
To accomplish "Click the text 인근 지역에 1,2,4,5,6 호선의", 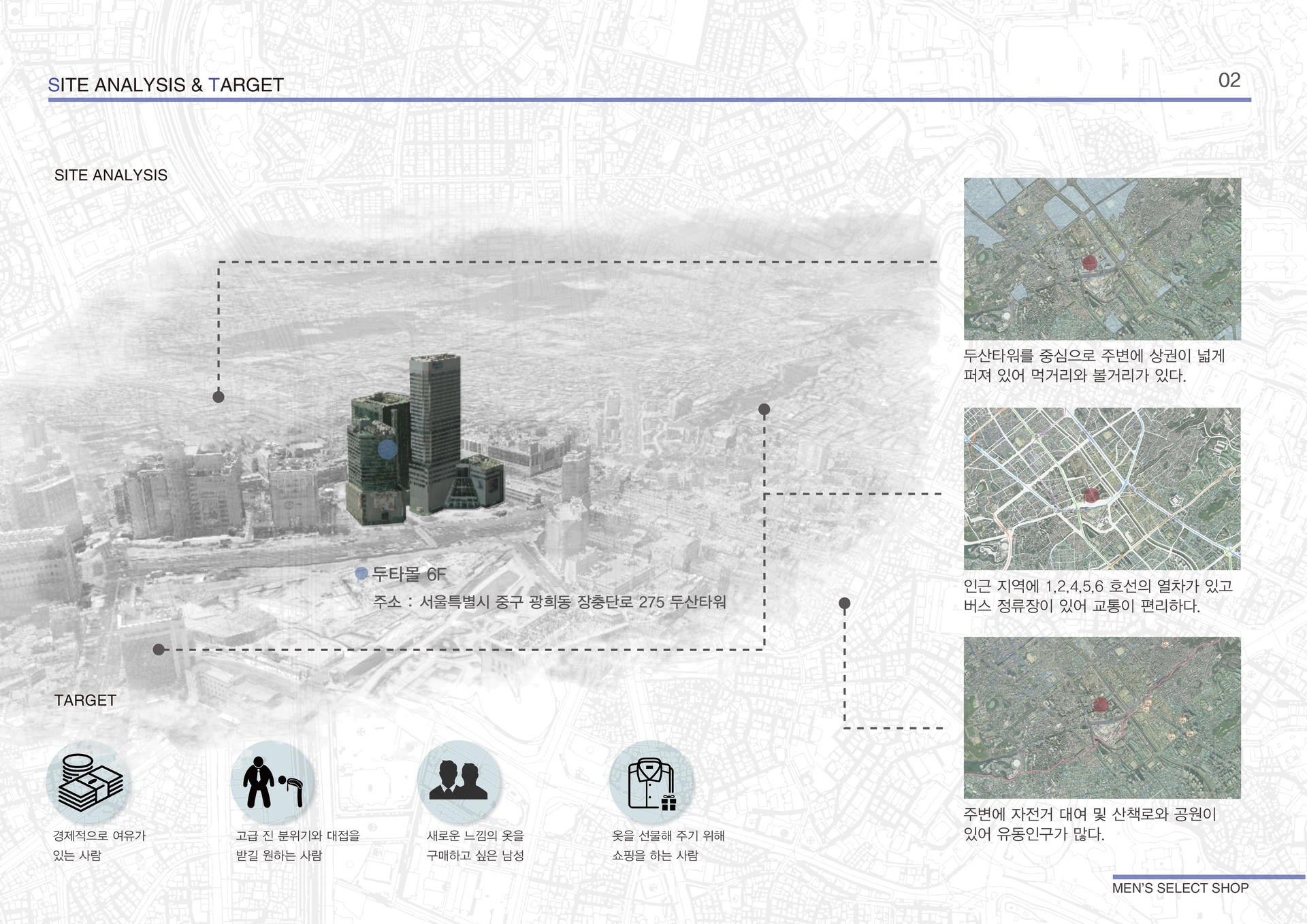I will [1098, 586].
